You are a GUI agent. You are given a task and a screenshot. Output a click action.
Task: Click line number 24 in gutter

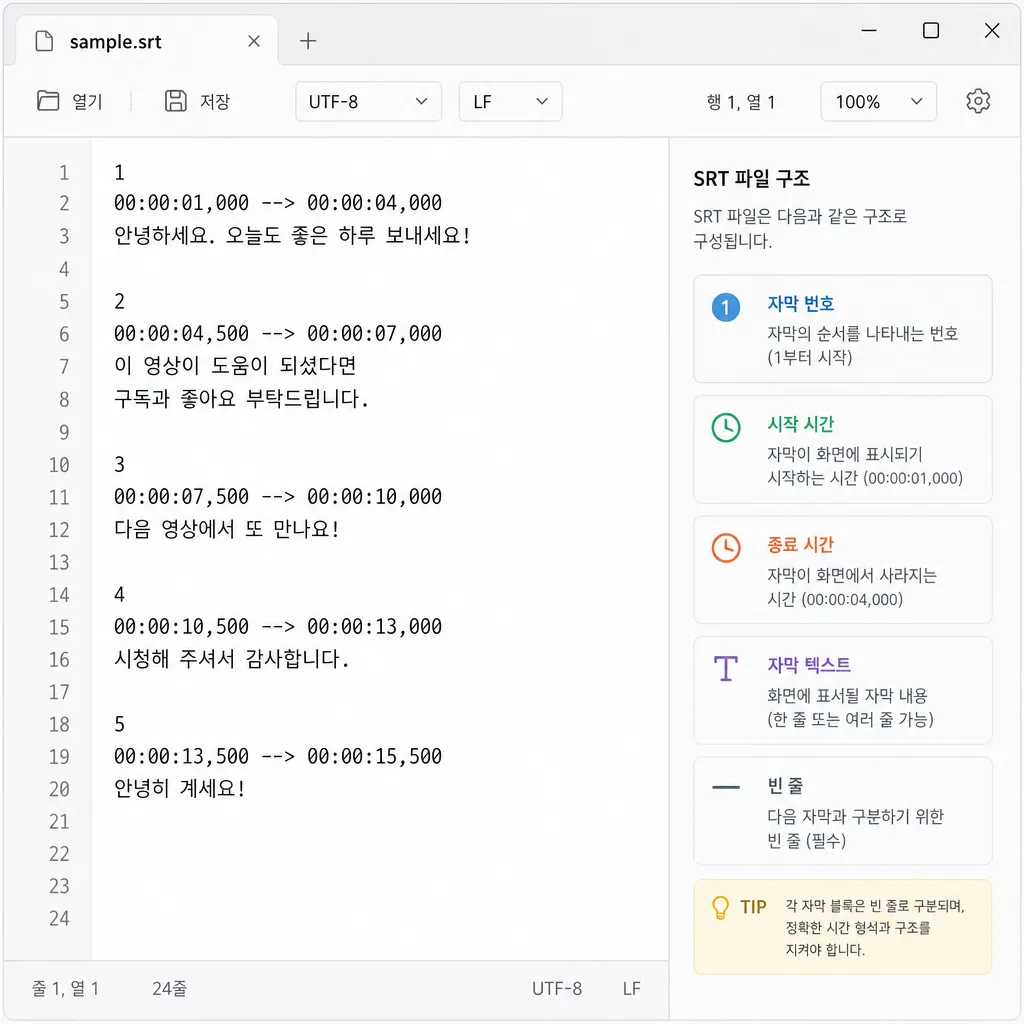(59, 918)
